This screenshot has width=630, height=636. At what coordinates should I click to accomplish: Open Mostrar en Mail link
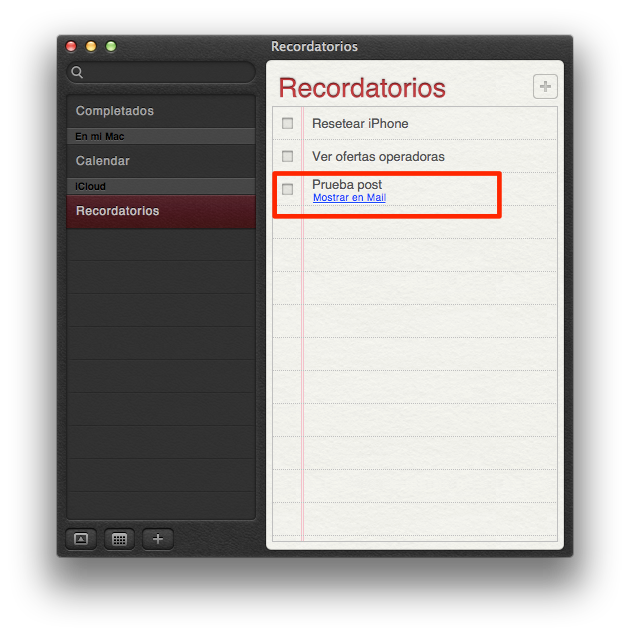point(349,198)
